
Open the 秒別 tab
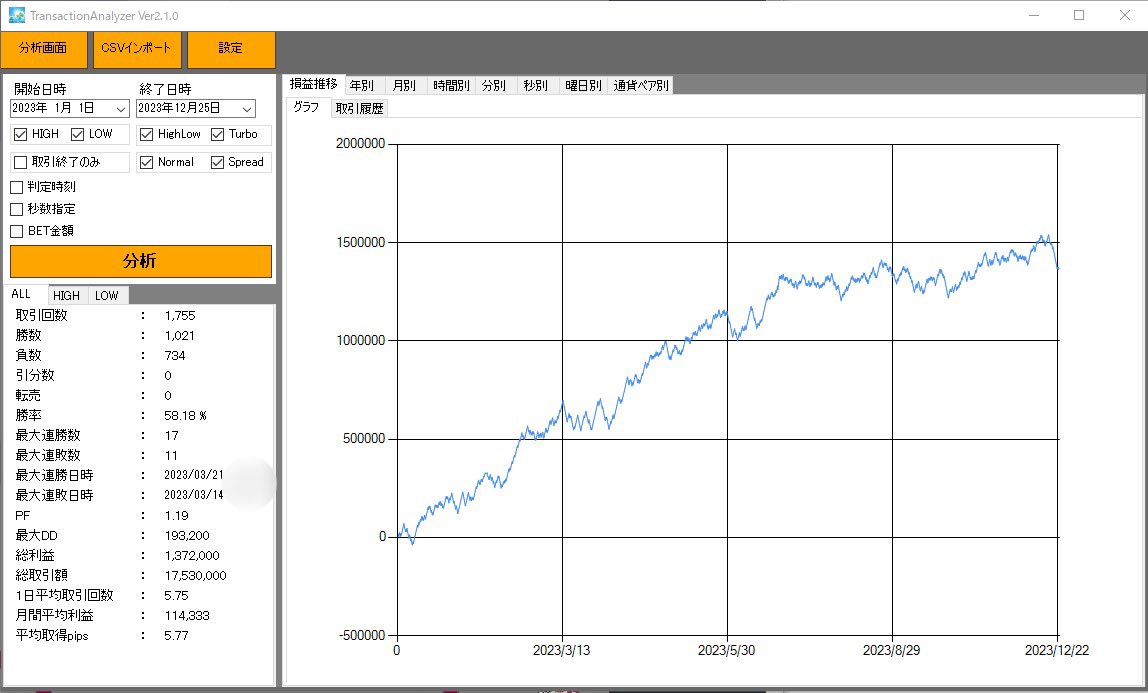pos(536,86)
